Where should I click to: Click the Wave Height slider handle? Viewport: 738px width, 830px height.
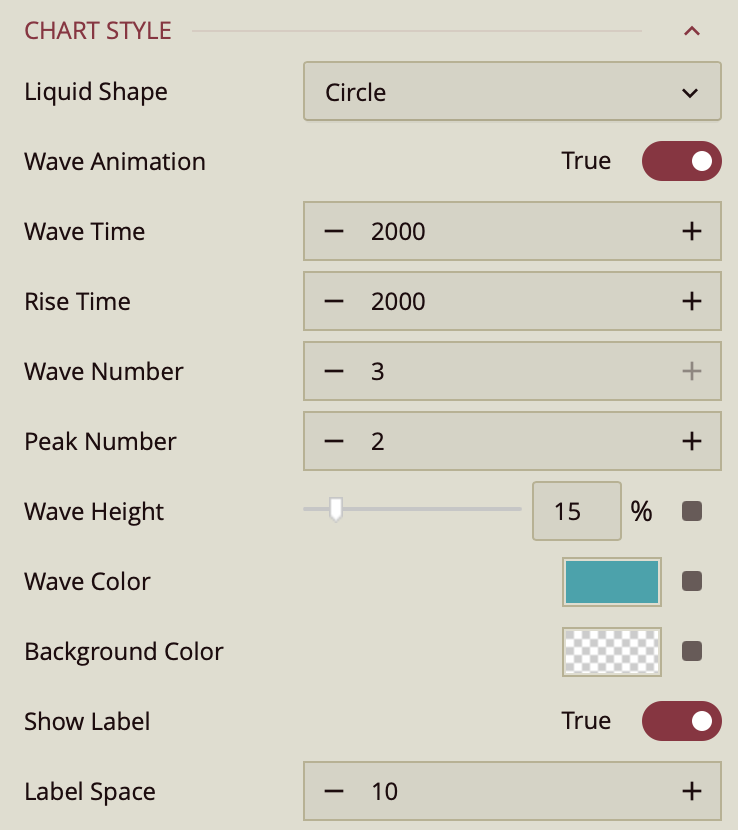(336, 510)
